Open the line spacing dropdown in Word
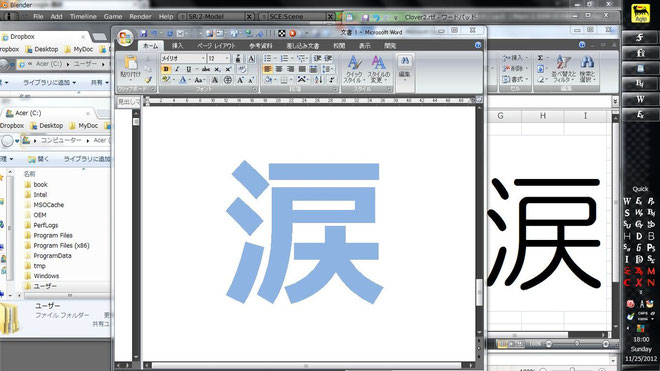Screen dimensions: 660x371 point(327,69)
